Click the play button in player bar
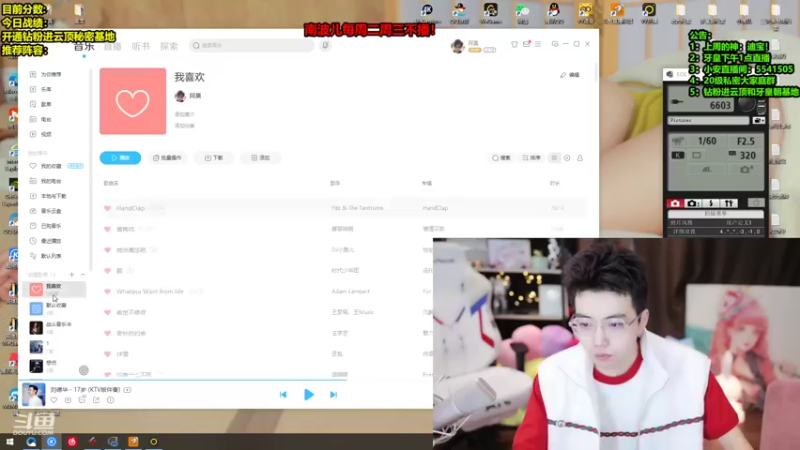Image resolution: width=800 pixels, height=450 pixels. (x=309, y=394)
